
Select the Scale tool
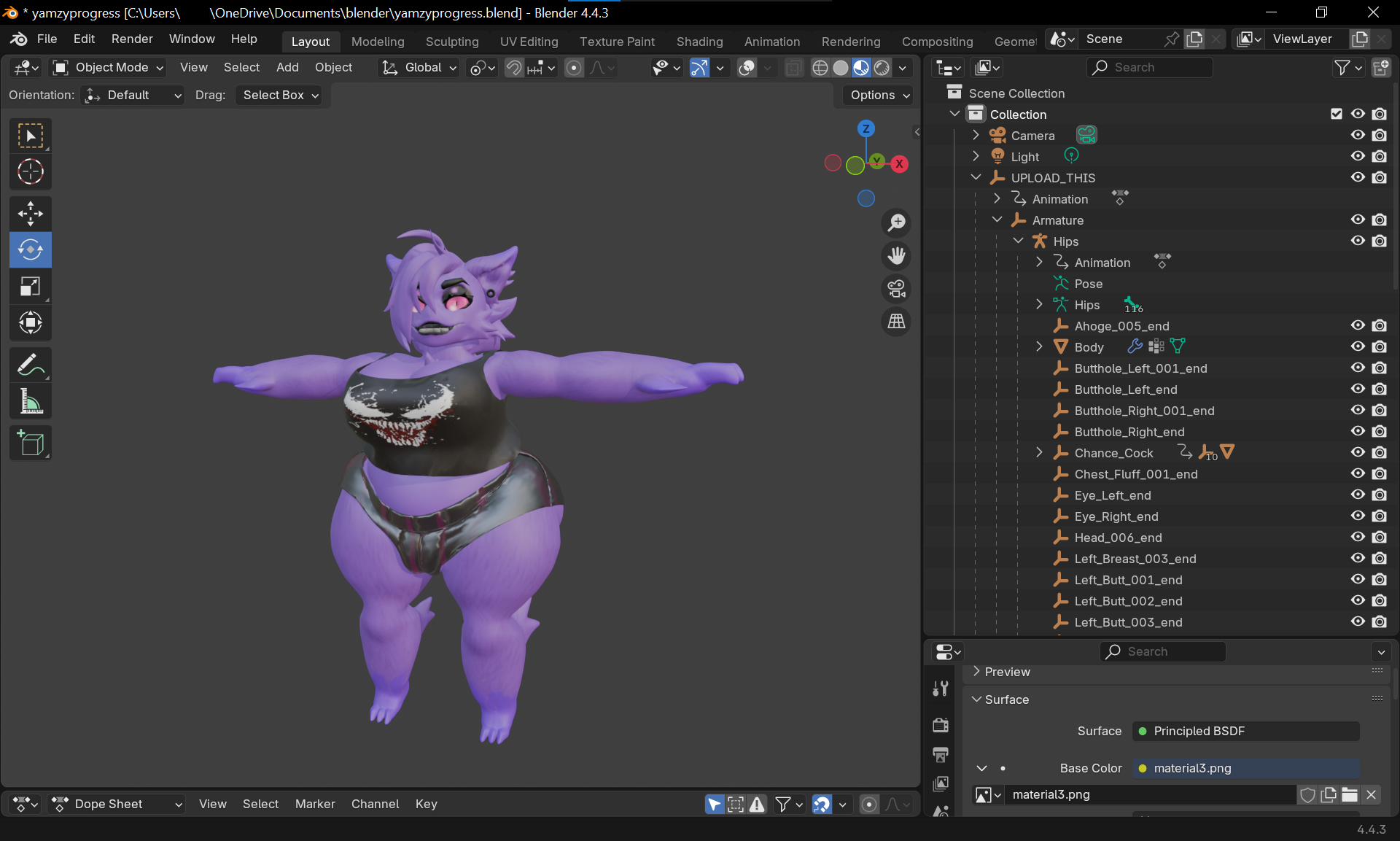(x=31, y=287)
